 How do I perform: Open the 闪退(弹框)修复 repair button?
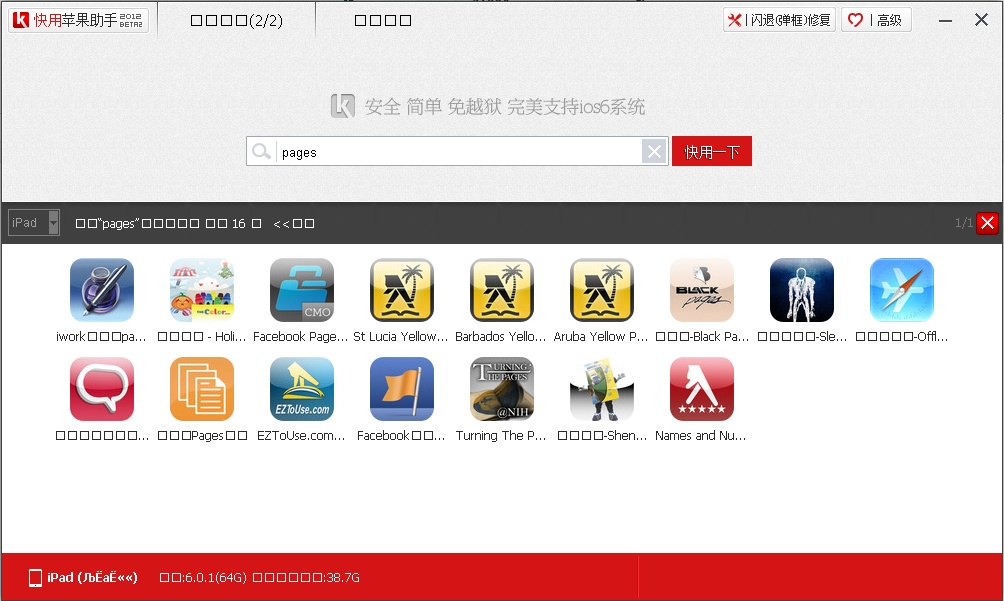tap(779, 20)
